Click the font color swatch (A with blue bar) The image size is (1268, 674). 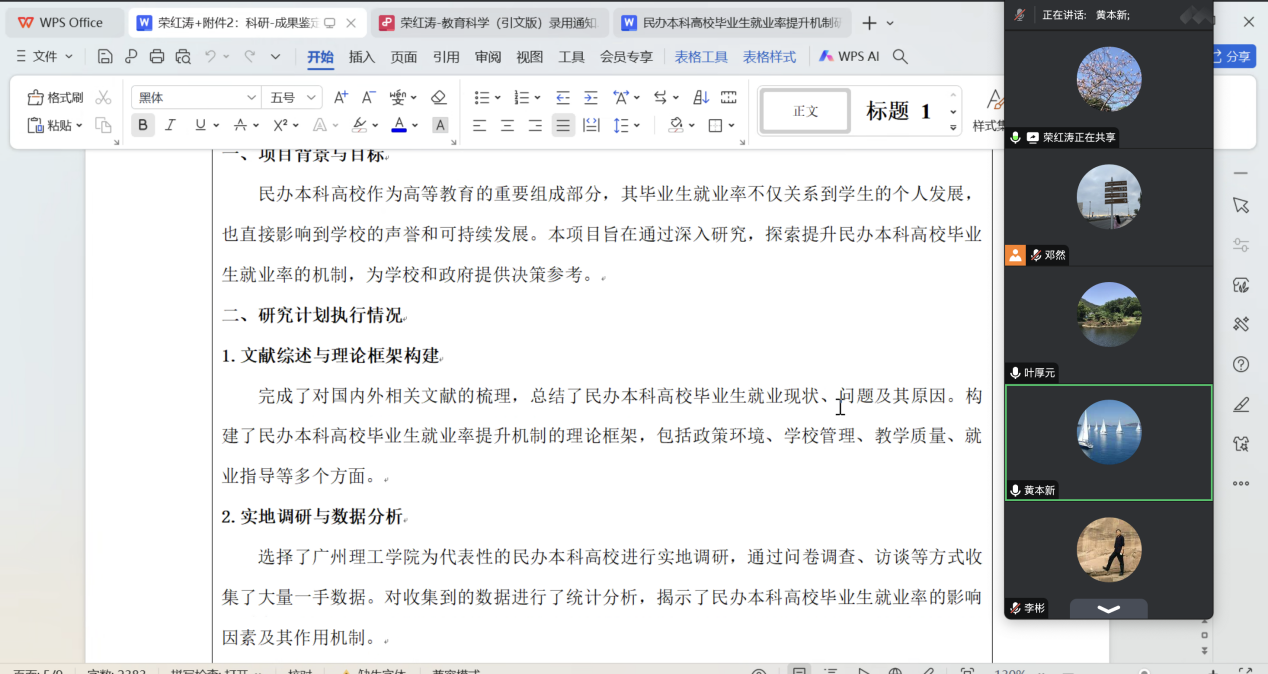pos(399,125)
